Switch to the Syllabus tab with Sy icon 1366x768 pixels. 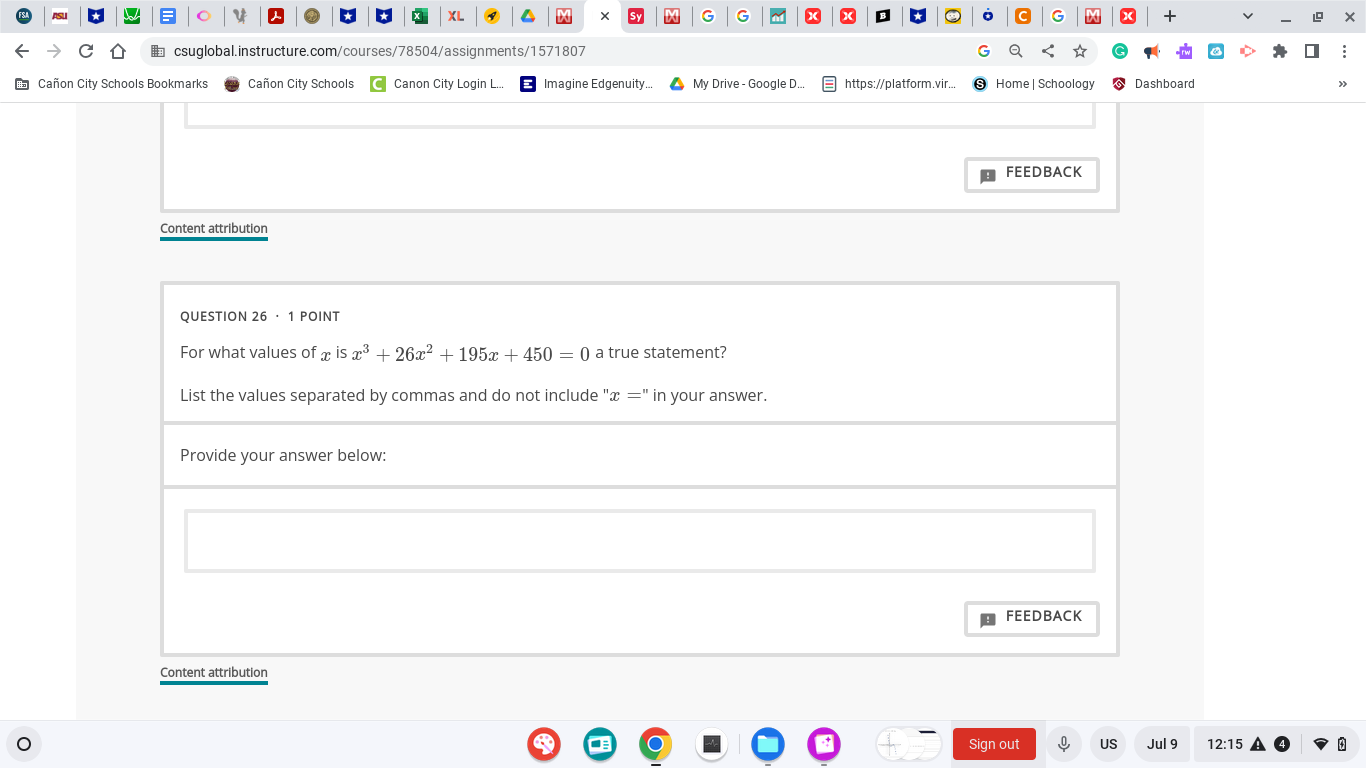coord(638,16)
